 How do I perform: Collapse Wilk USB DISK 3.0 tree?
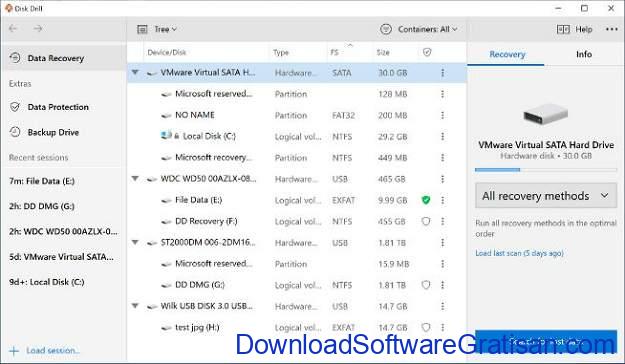136,306
